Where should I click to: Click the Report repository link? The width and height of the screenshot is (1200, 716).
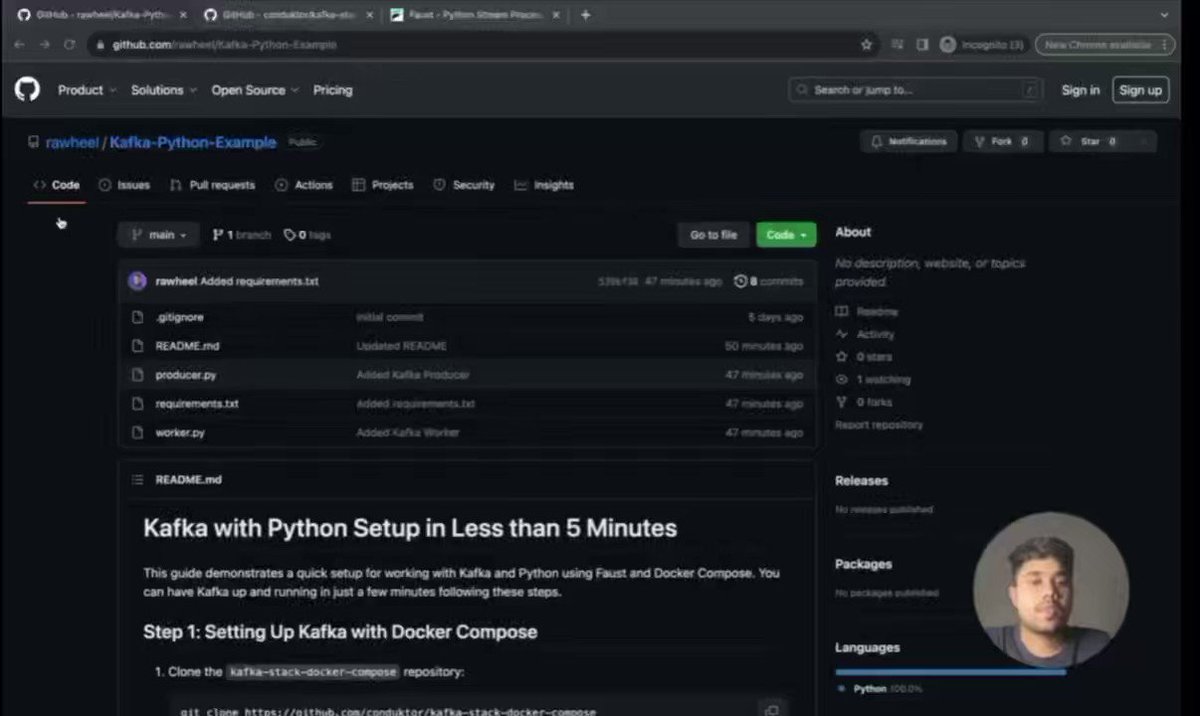tap(879, 425)
